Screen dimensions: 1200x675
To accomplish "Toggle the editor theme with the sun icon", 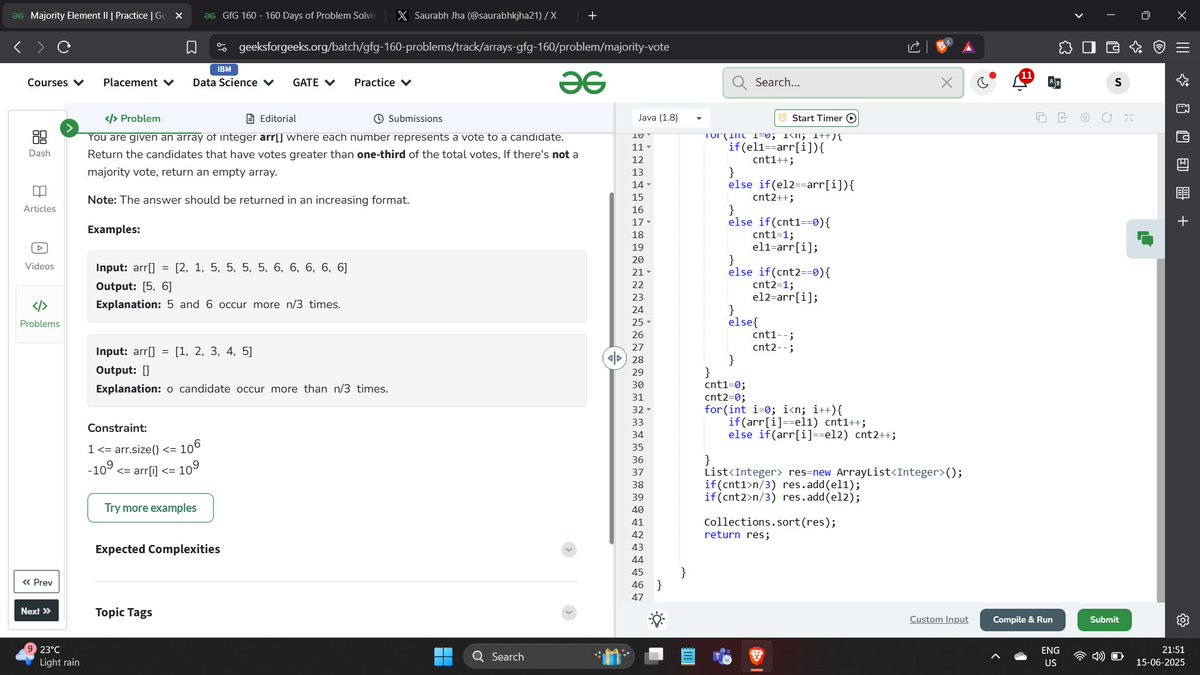I will coord(656,619).
